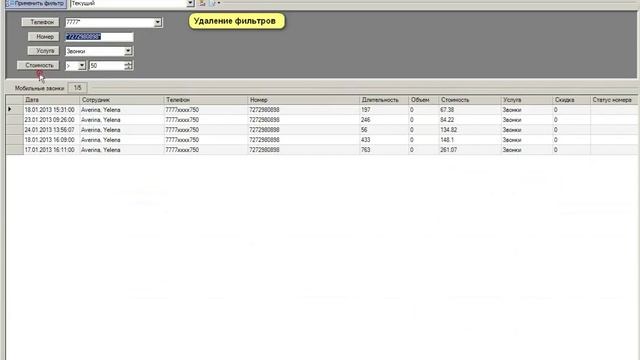Screen dimensions: 640x360
Task: Sort by the Сотрудник column header
Action: (x=121, y=100)
